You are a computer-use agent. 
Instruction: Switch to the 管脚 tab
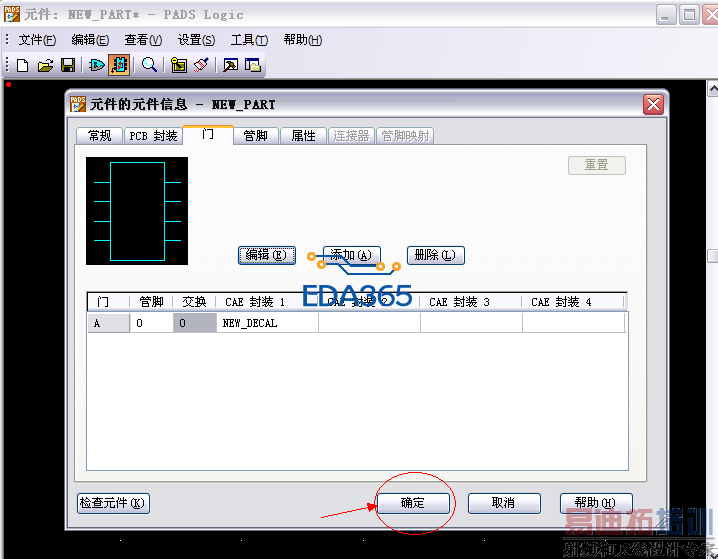256,136
